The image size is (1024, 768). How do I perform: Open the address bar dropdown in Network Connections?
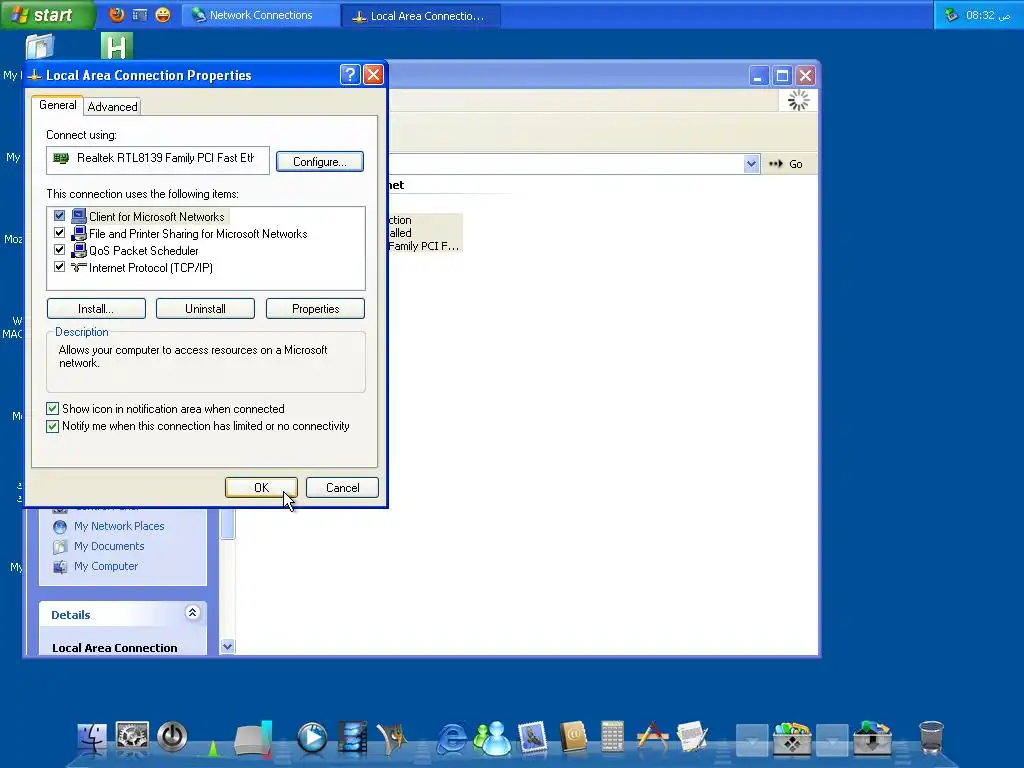(751, 164)
